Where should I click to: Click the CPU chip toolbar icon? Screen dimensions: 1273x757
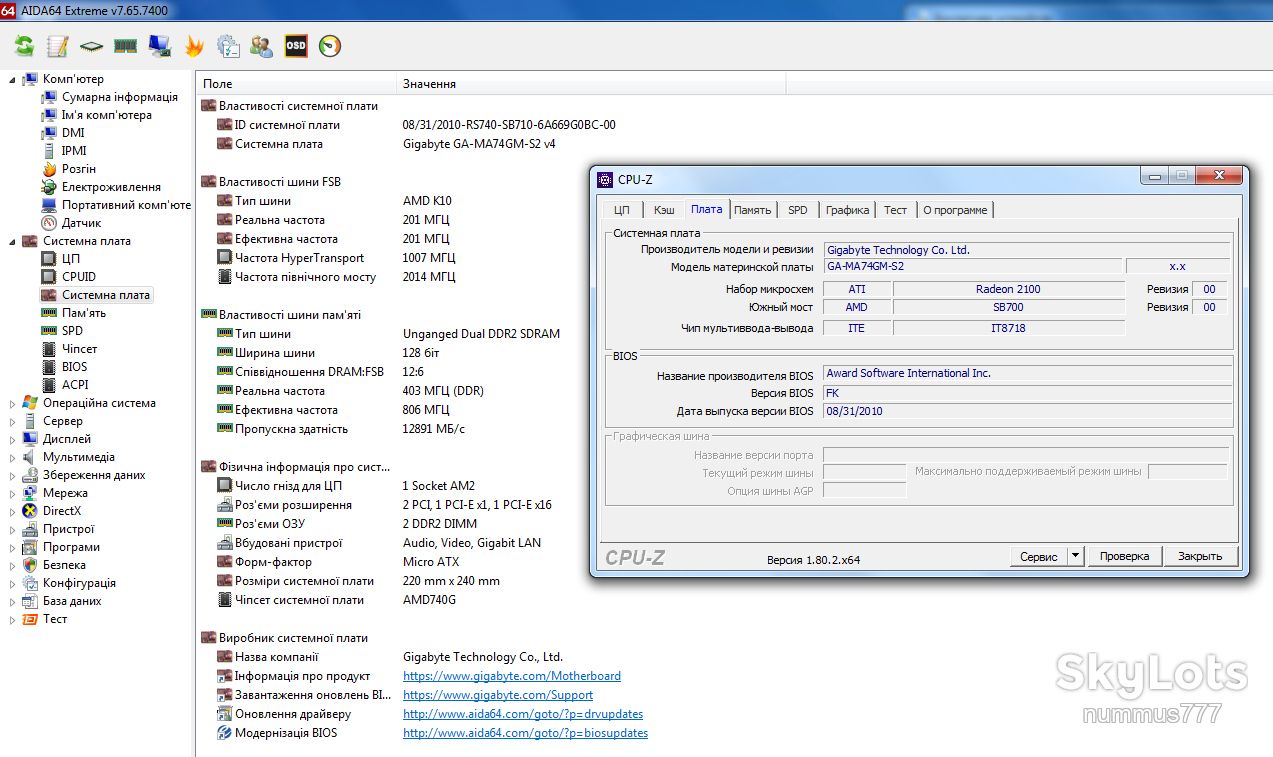pos(91,46)
